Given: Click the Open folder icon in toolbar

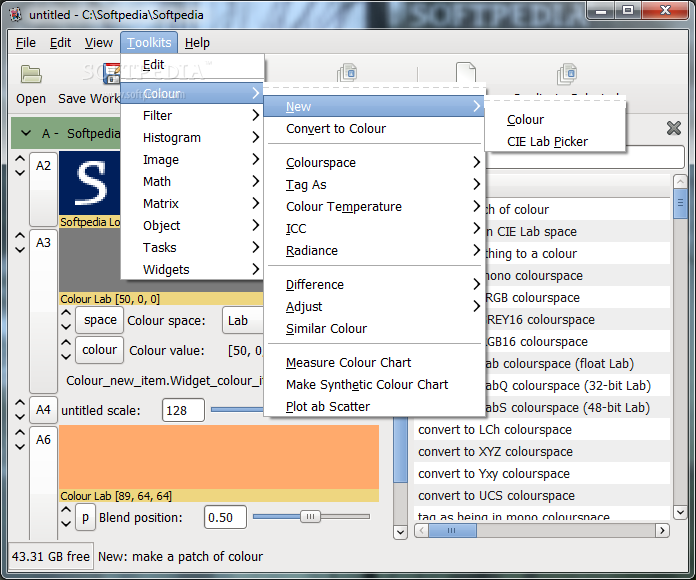Looking at the screenshot, I should coord(31,75).
